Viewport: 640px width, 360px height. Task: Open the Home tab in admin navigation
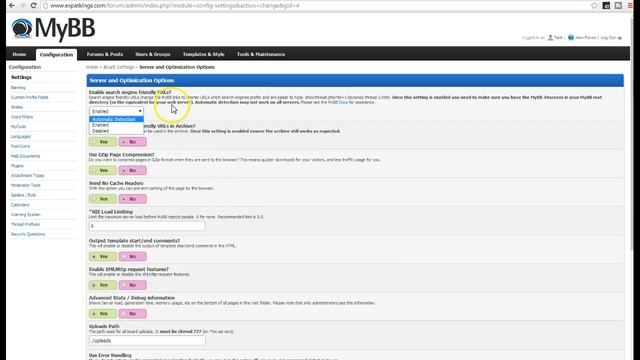tap(19, 54)
